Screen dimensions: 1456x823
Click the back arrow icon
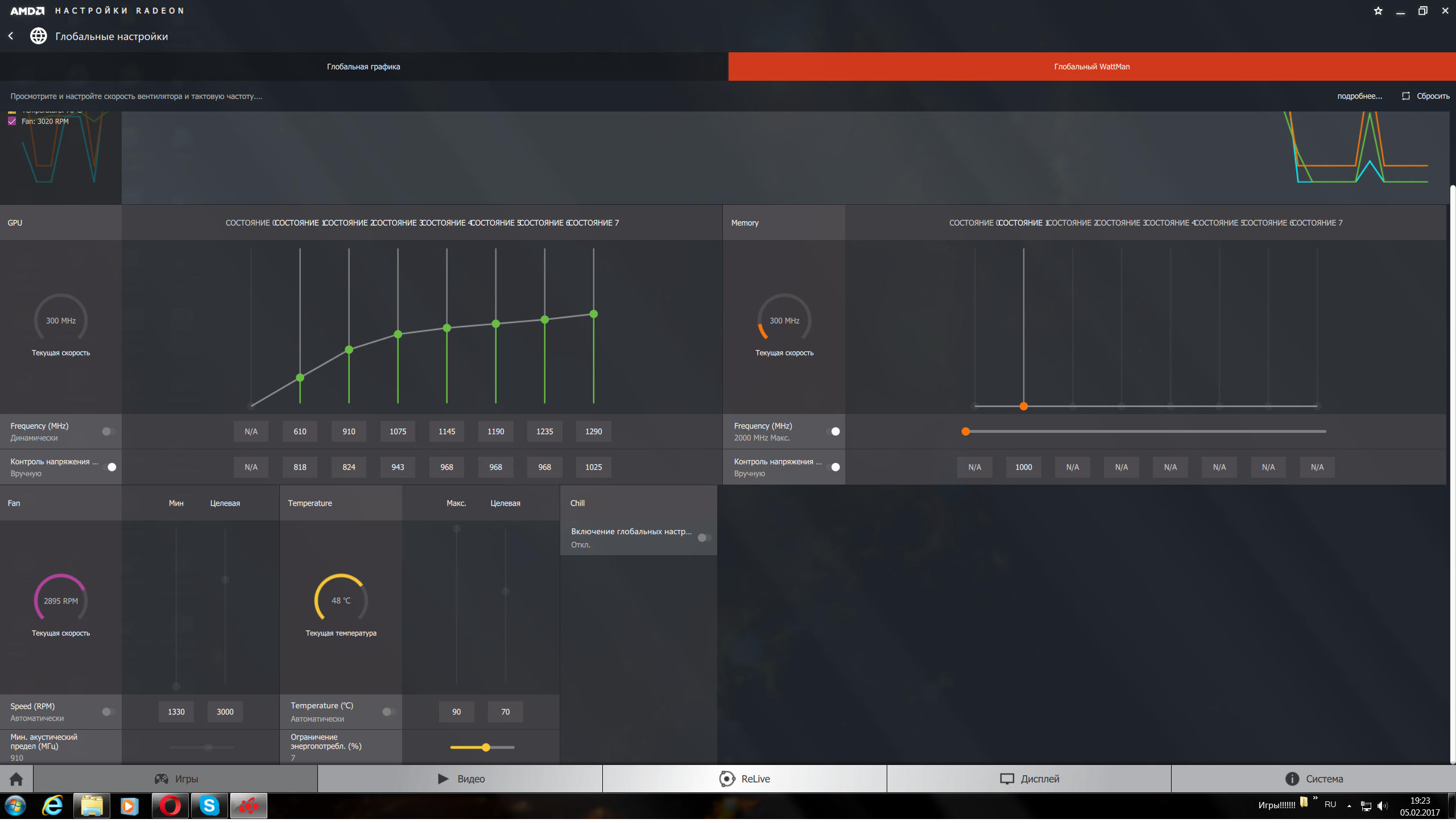point(11,36)
